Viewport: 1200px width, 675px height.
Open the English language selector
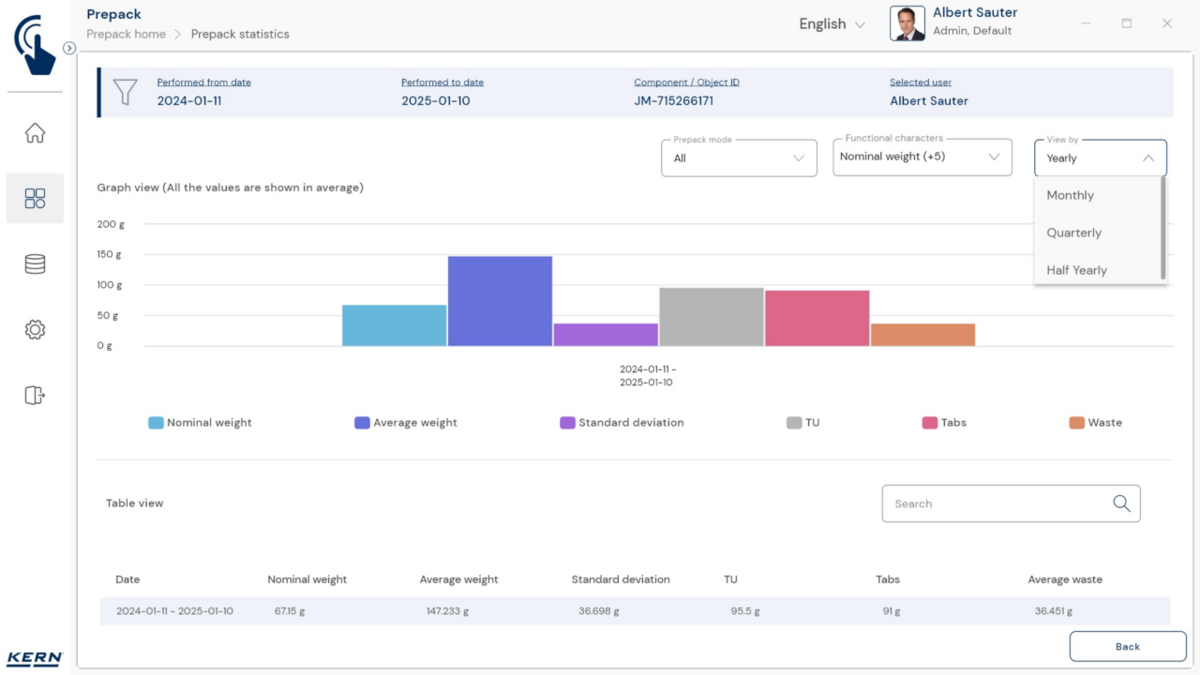coord(831,24)
